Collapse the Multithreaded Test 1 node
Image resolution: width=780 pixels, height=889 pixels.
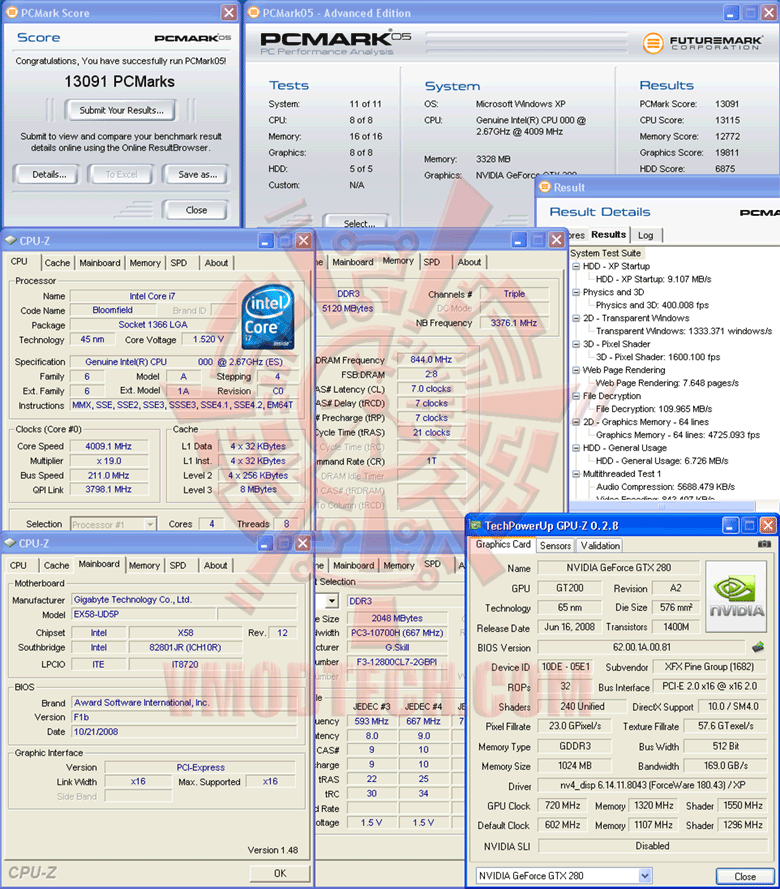(x=575, y=474)
